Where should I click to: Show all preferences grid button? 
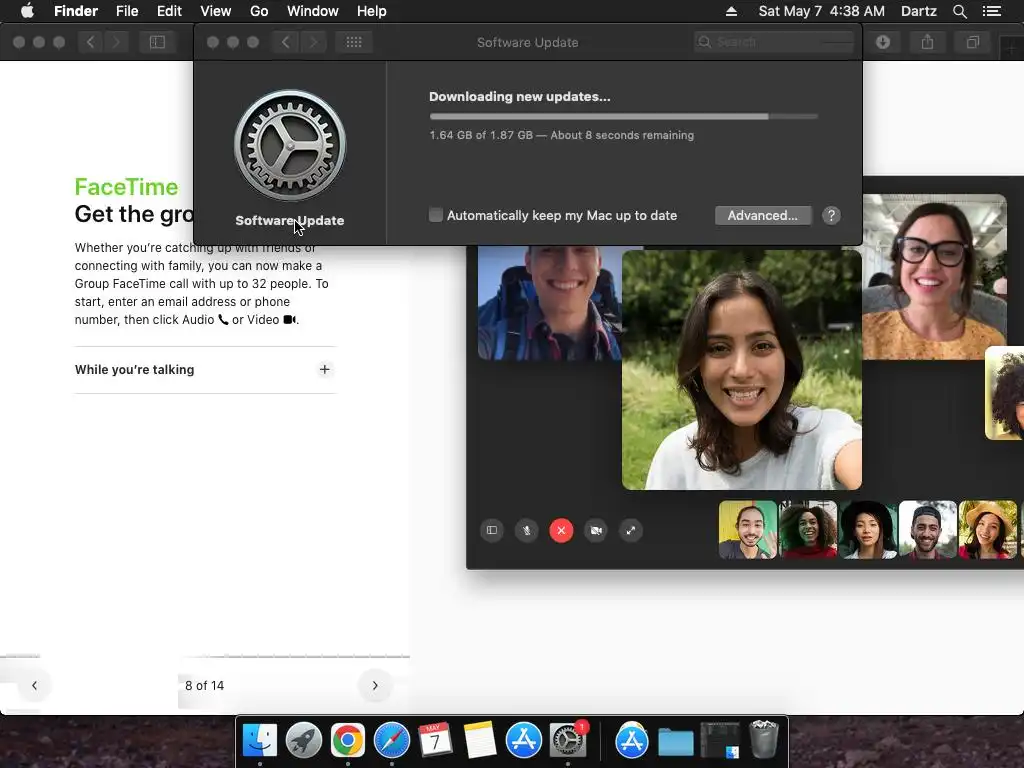[354, 42]
